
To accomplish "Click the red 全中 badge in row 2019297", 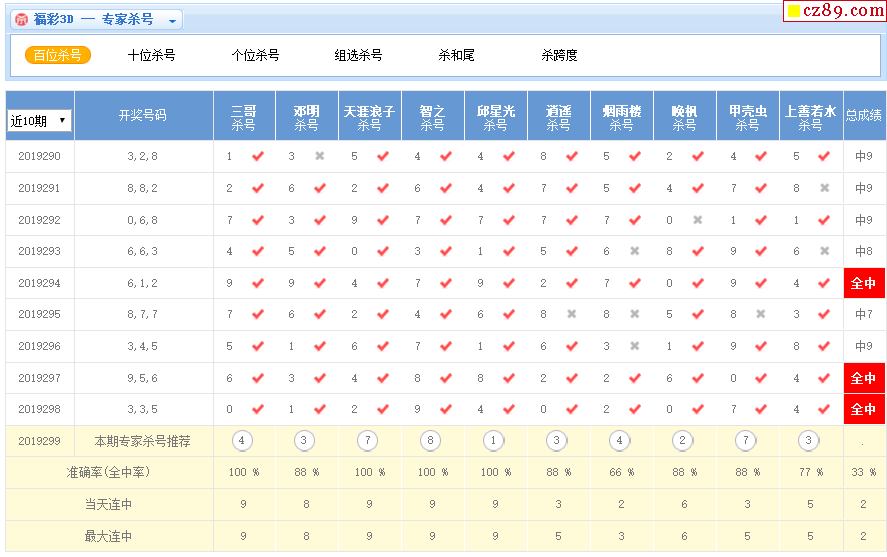I will click(864, 378).
